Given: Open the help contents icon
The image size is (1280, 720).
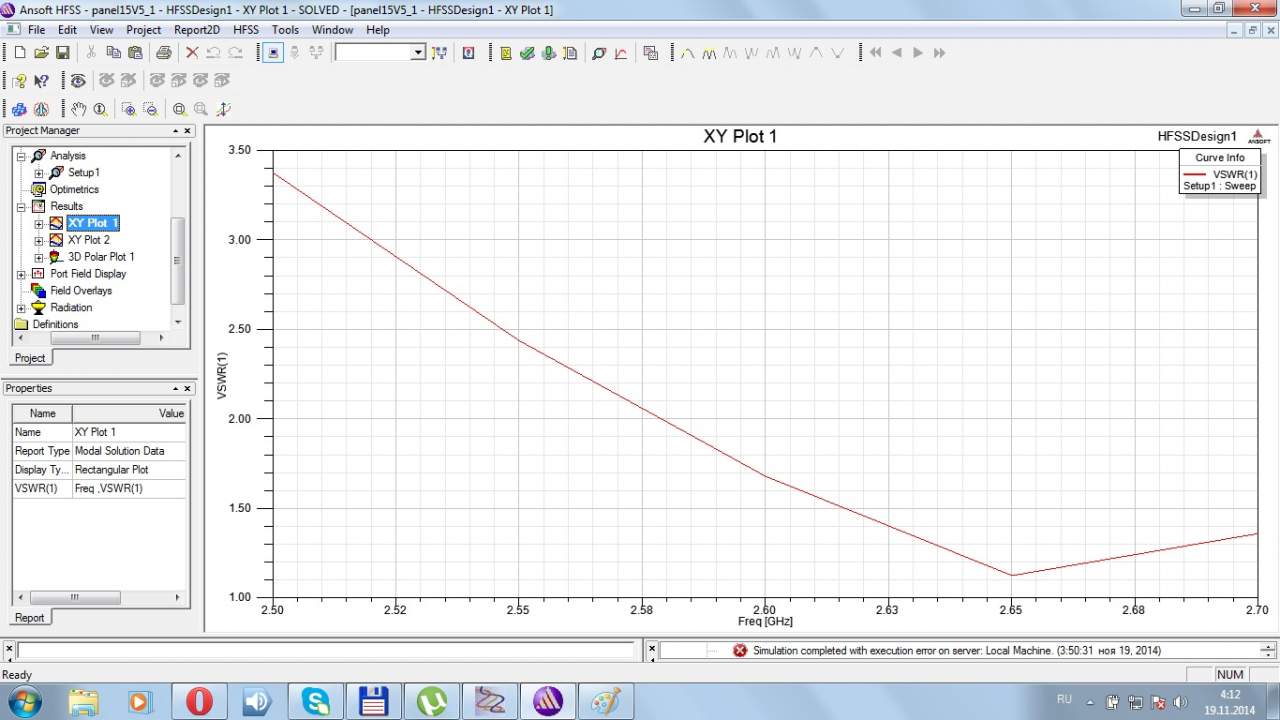Looking at the screenshot, I should [20, 81].
